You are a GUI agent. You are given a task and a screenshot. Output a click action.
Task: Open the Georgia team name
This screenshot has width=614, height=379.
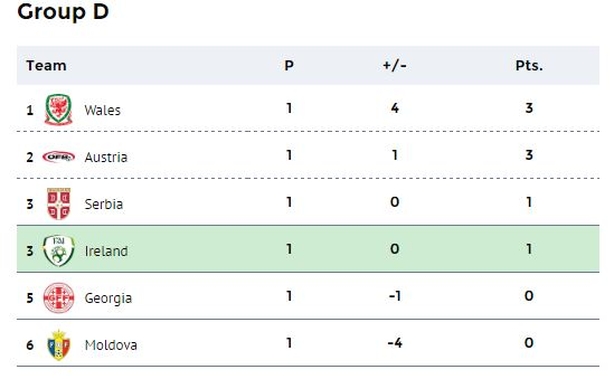(108, 298)
